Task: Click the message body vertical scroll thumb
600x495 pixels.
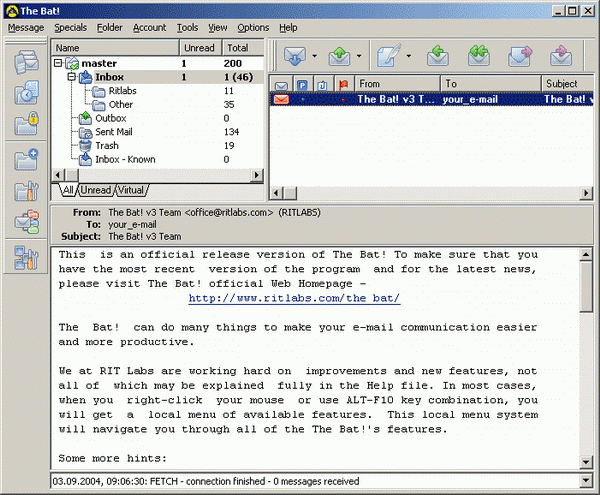Action: pyautogui.click(x=586, y=287)
